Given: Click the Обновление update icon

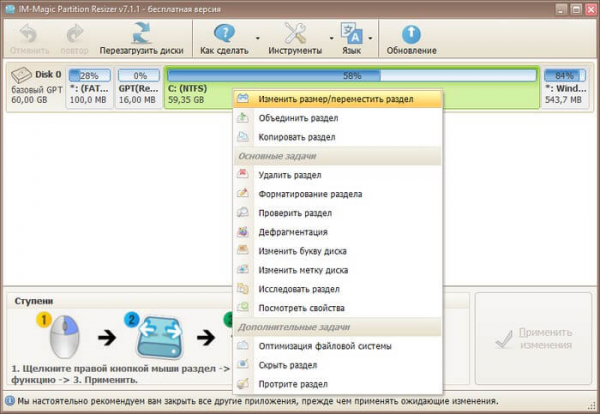Looking at the screenshot, I should (x=411, y=34).
